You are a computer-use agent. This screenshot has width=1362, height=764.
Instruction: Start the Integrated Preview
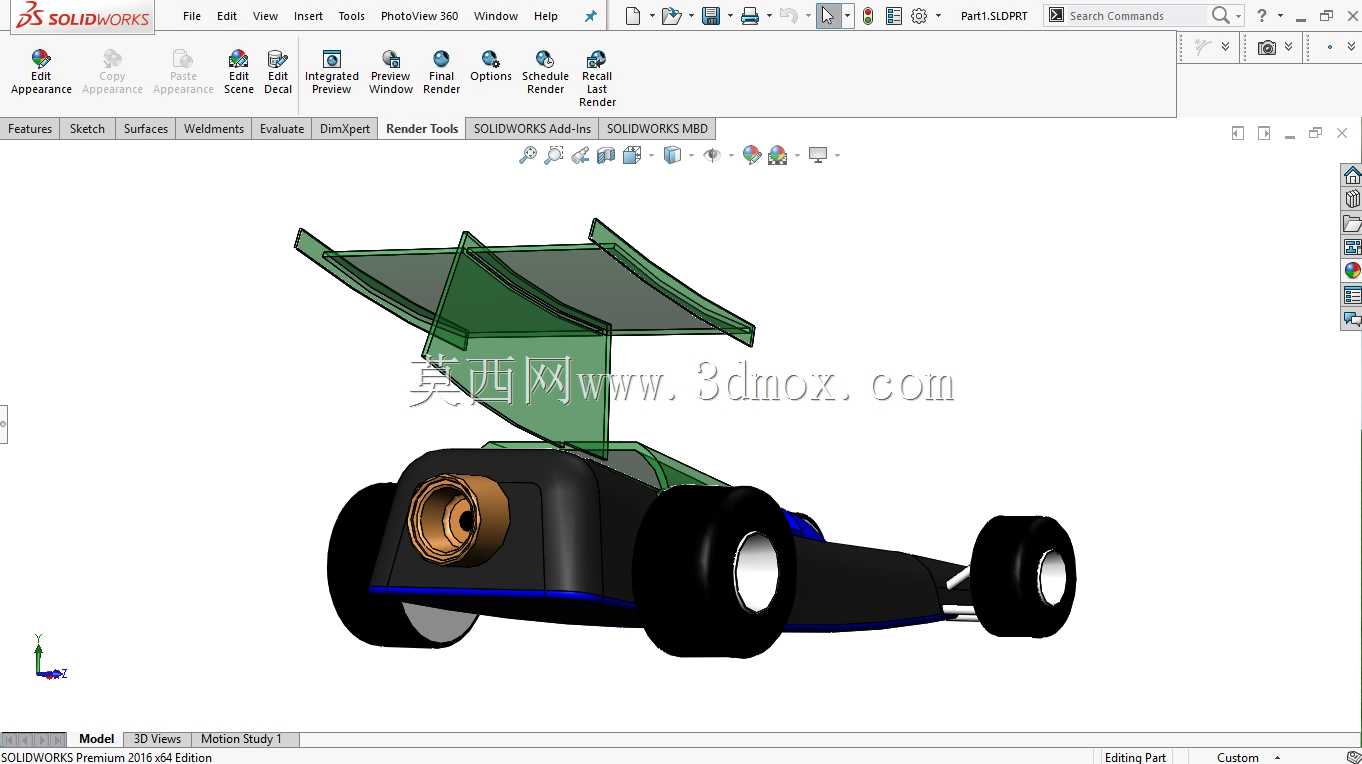tap(332, 72)
